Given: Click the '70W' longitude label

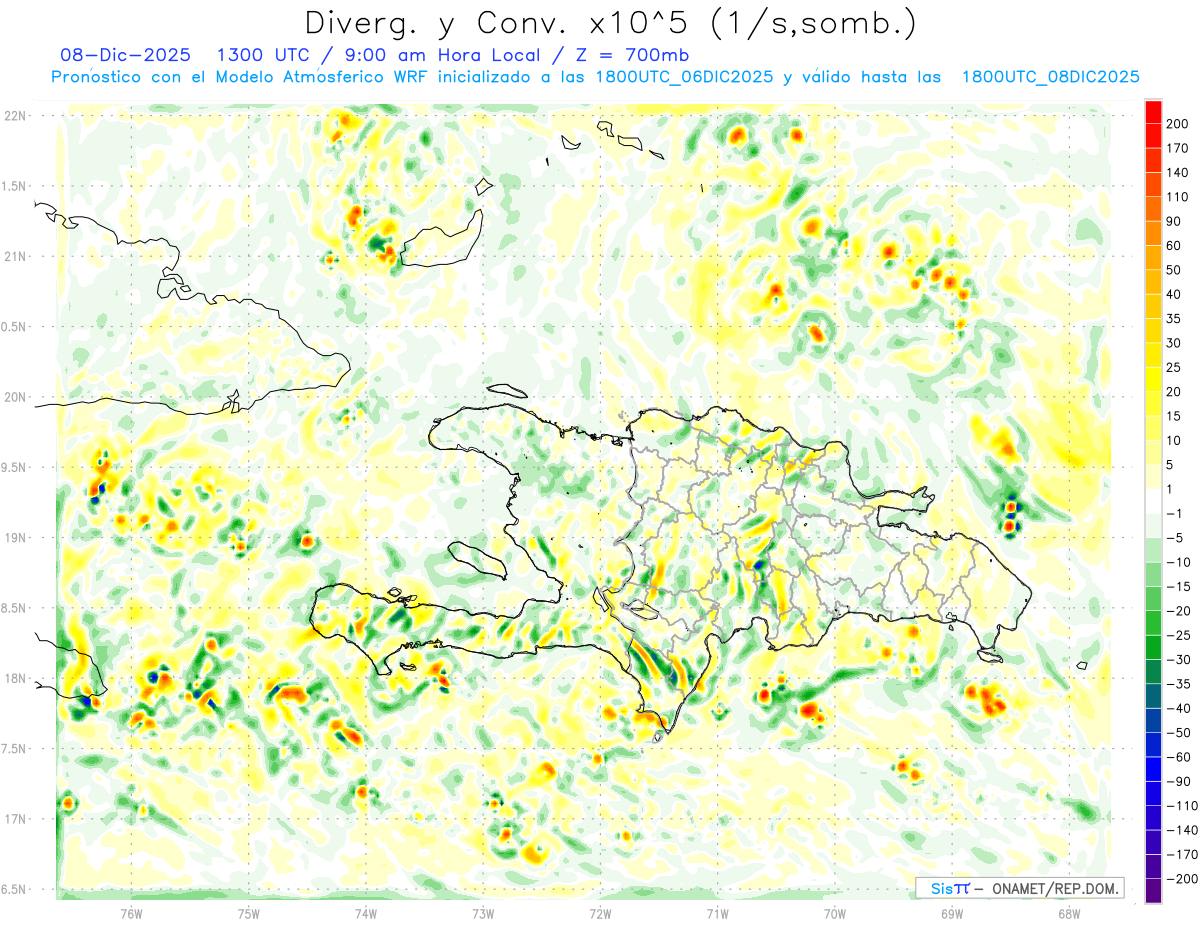Looking at the screenshot, I should tap(834, 913).
